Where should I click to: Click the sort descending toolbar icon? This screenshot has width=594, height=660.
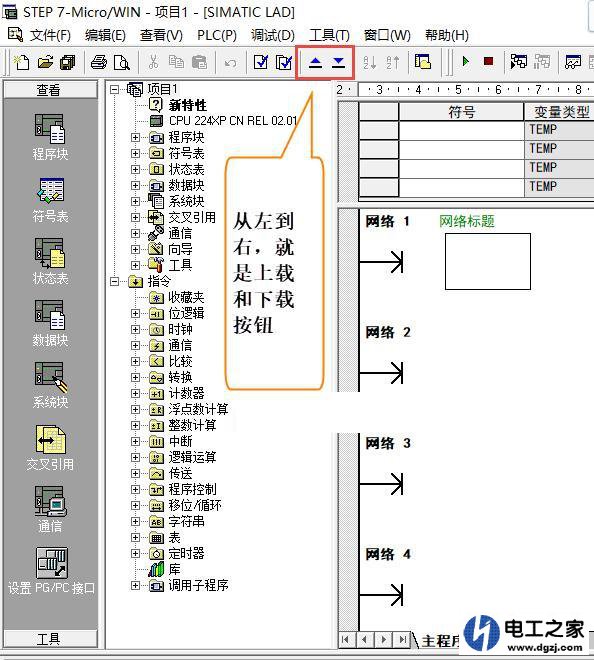392,63
